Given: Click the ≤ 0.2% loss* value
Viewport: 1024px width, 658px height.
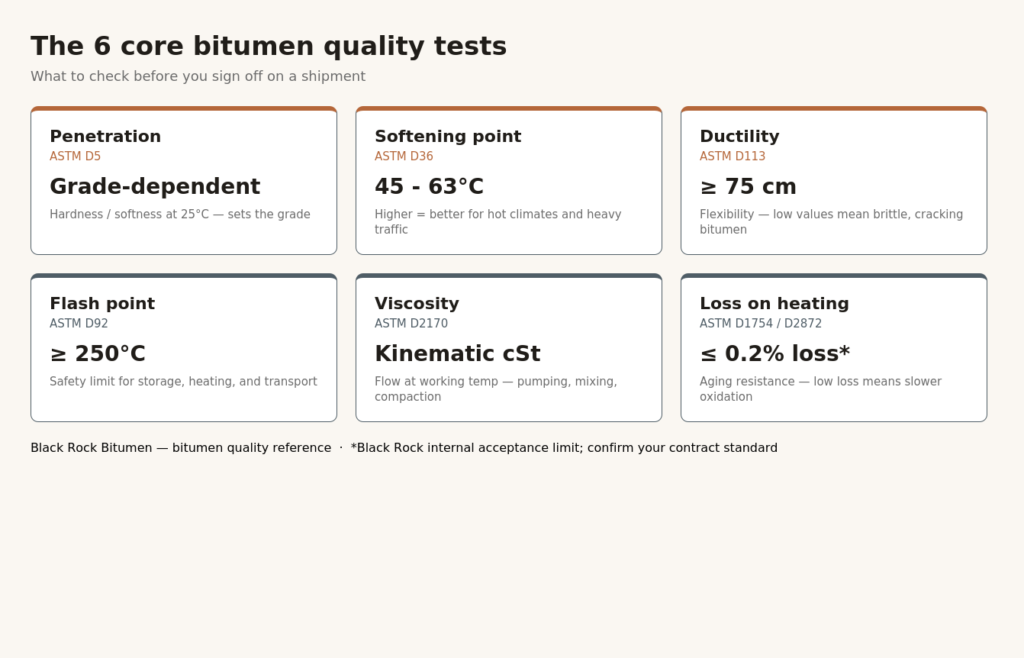Looking at the screenshot, I should coord(775,354).
